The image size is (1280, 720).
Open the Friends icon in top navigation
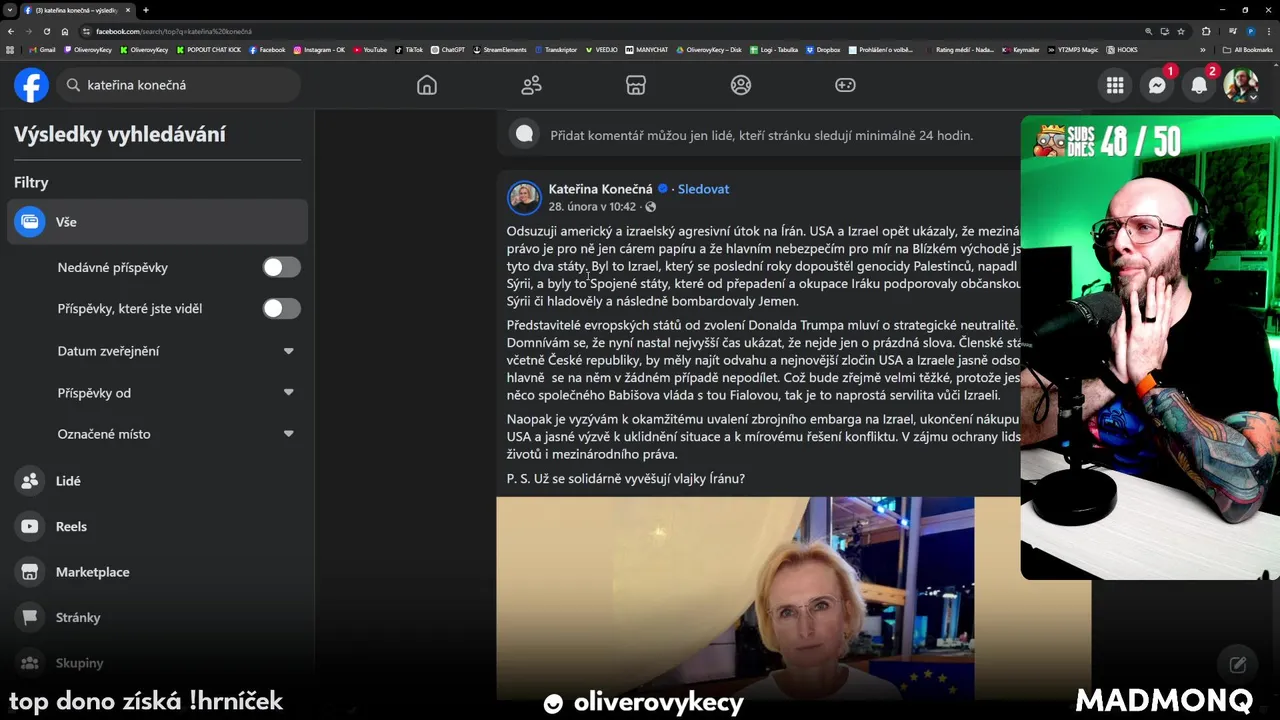point(531,85)
